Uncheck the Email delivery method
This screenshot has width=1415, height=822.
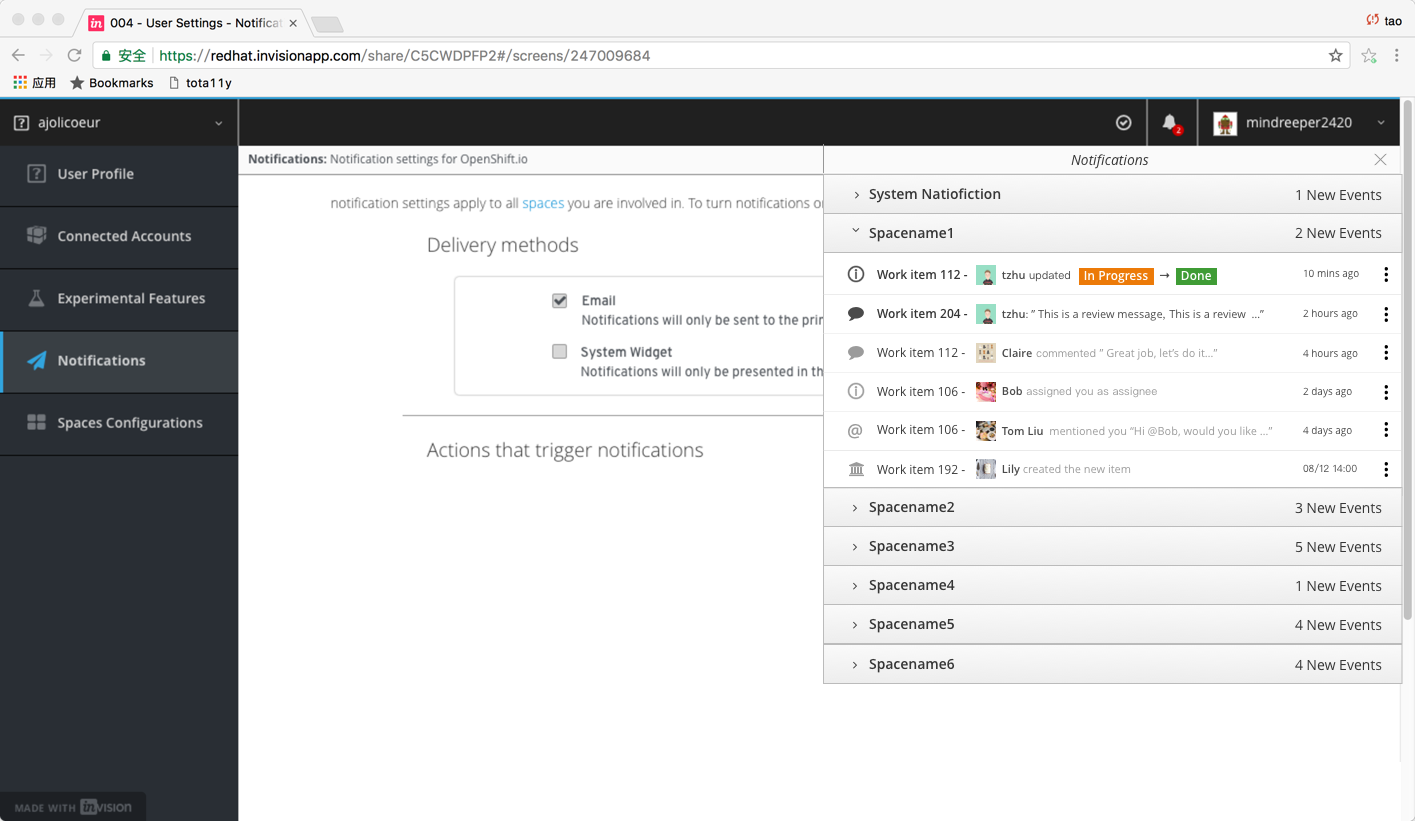[x=560, y=300]
